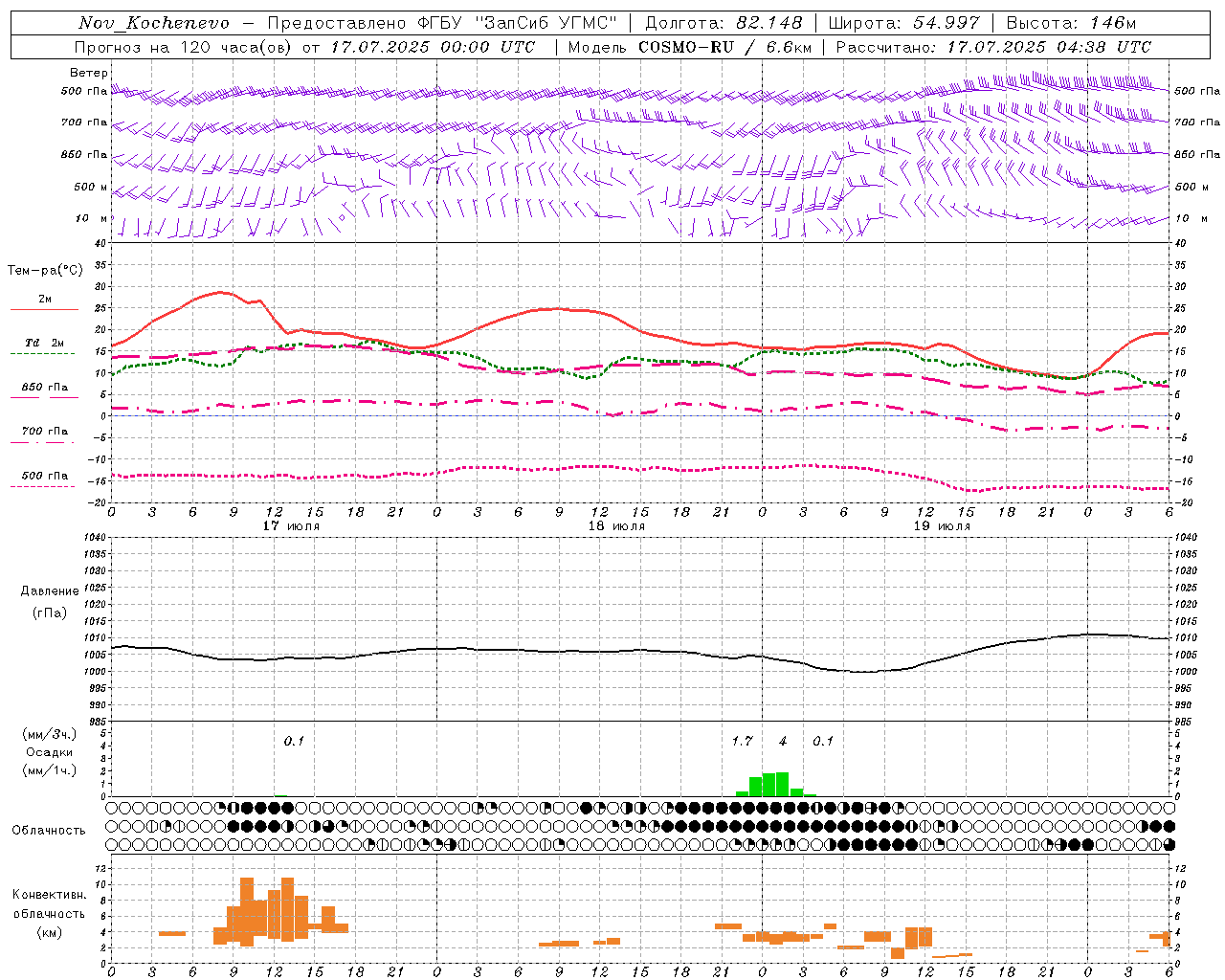Click the right-side 850 гПа wind level label
Screen dimensions: 1225x980
[x=1197, y=154]
